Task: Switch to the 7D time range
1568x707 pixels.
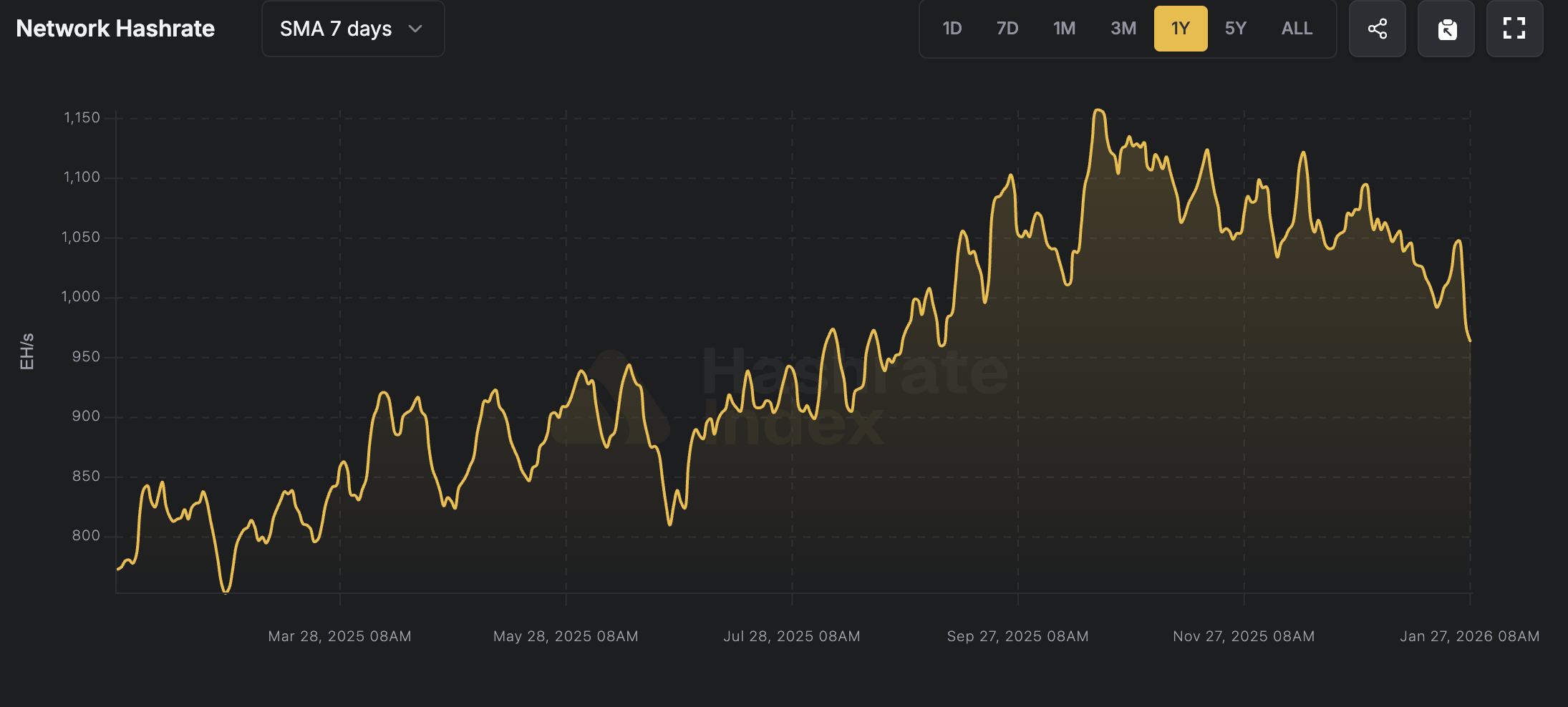Action: click(1007, 29)
